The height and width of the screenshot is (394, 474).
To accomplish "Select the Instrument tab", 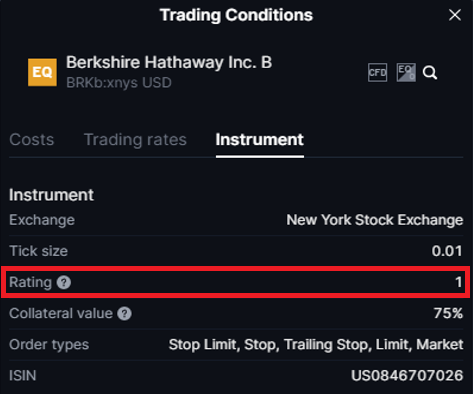I will (260, 139).
